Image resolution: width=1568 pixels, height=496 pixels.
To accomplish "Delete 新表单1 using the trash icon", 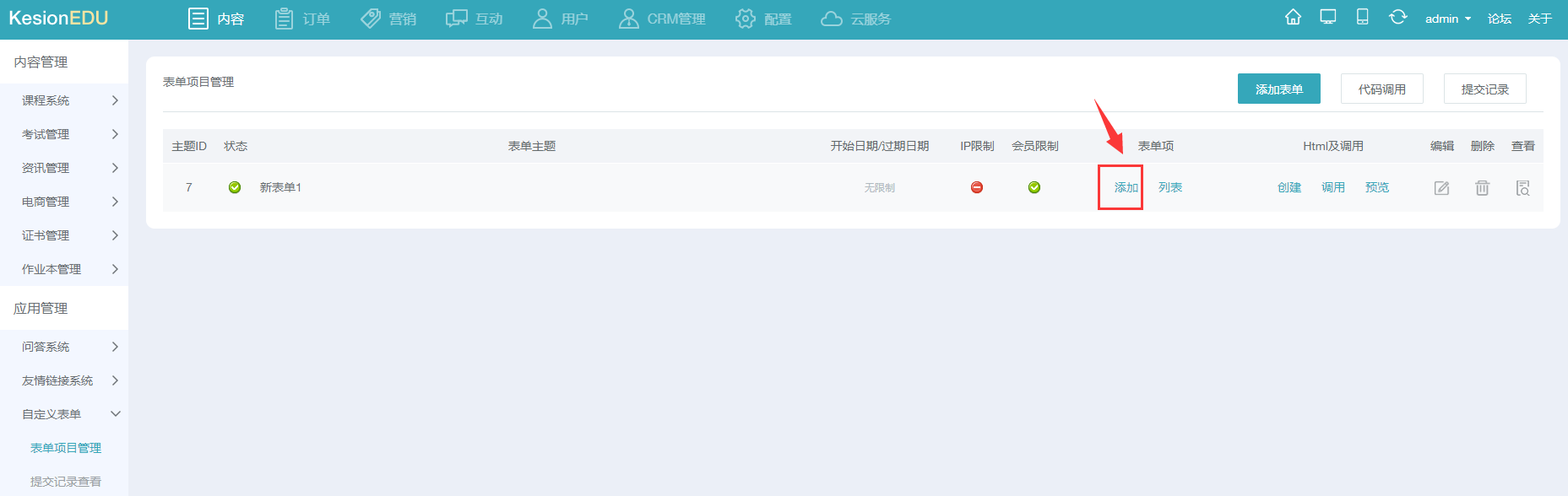I will (1482, 188).
